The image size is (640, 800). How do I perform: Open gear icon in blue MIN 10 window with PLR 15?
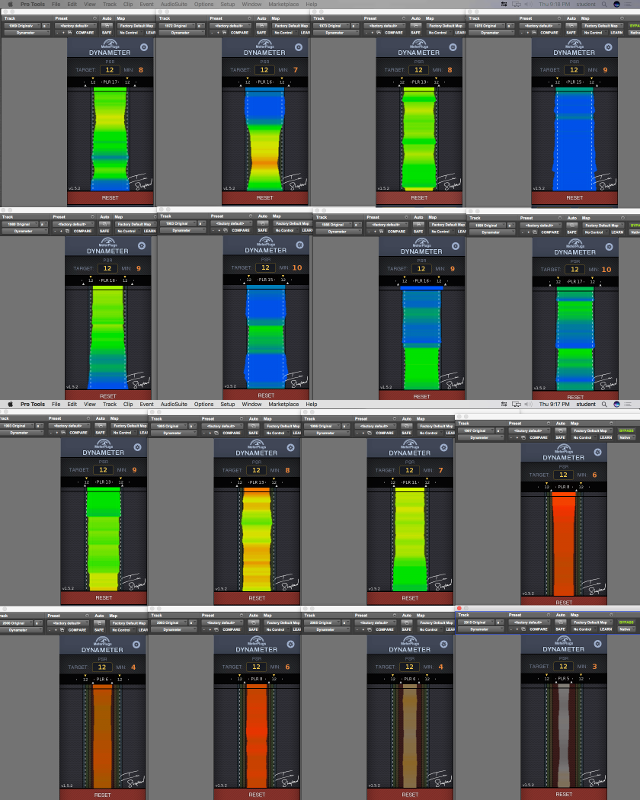(x=300, y=245)
